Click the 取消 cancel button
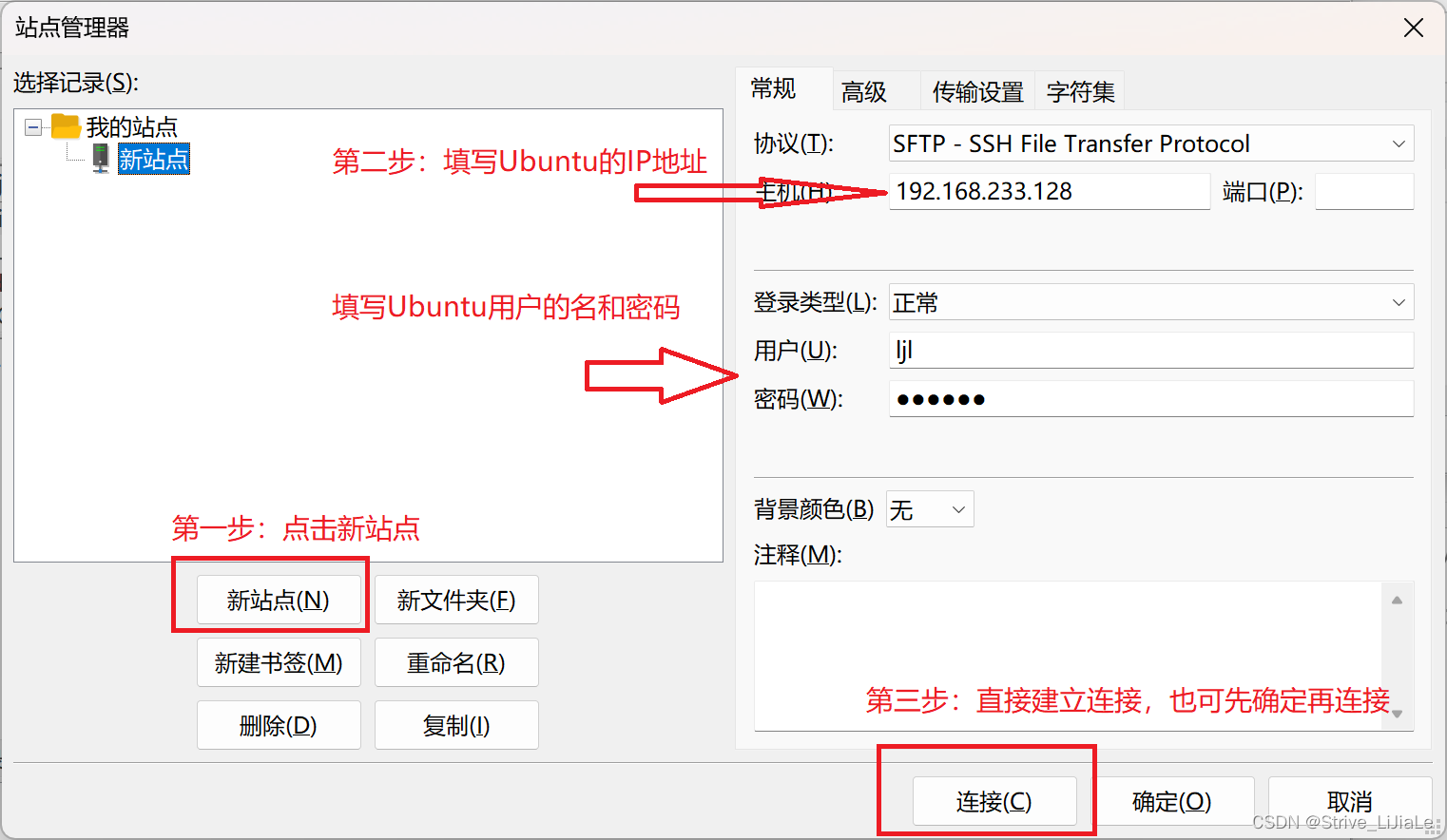 [1350, 801]
